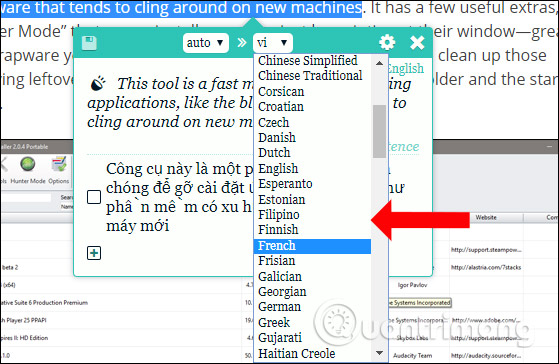Image resolution: width=559 pixels, height=364 pixels.
Task: Click the Website column header
Action: [486, 217]
